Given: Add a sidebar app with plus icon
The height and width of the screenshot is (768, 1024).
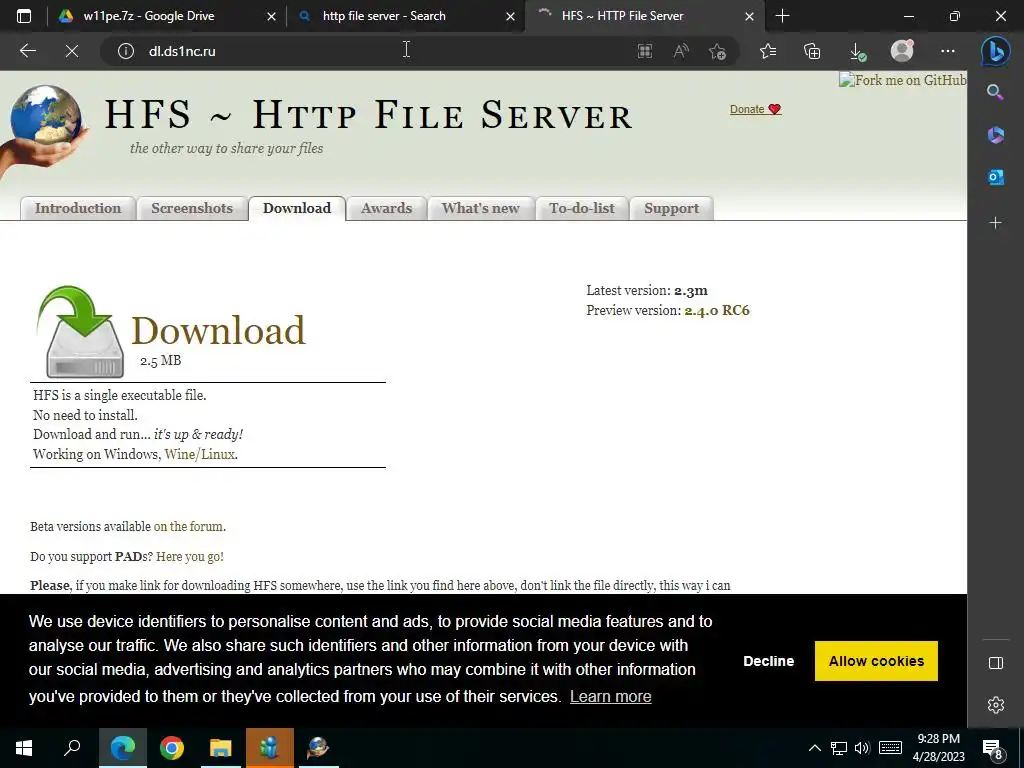Looking at the screenshot, I should click(x=995, y=223).
